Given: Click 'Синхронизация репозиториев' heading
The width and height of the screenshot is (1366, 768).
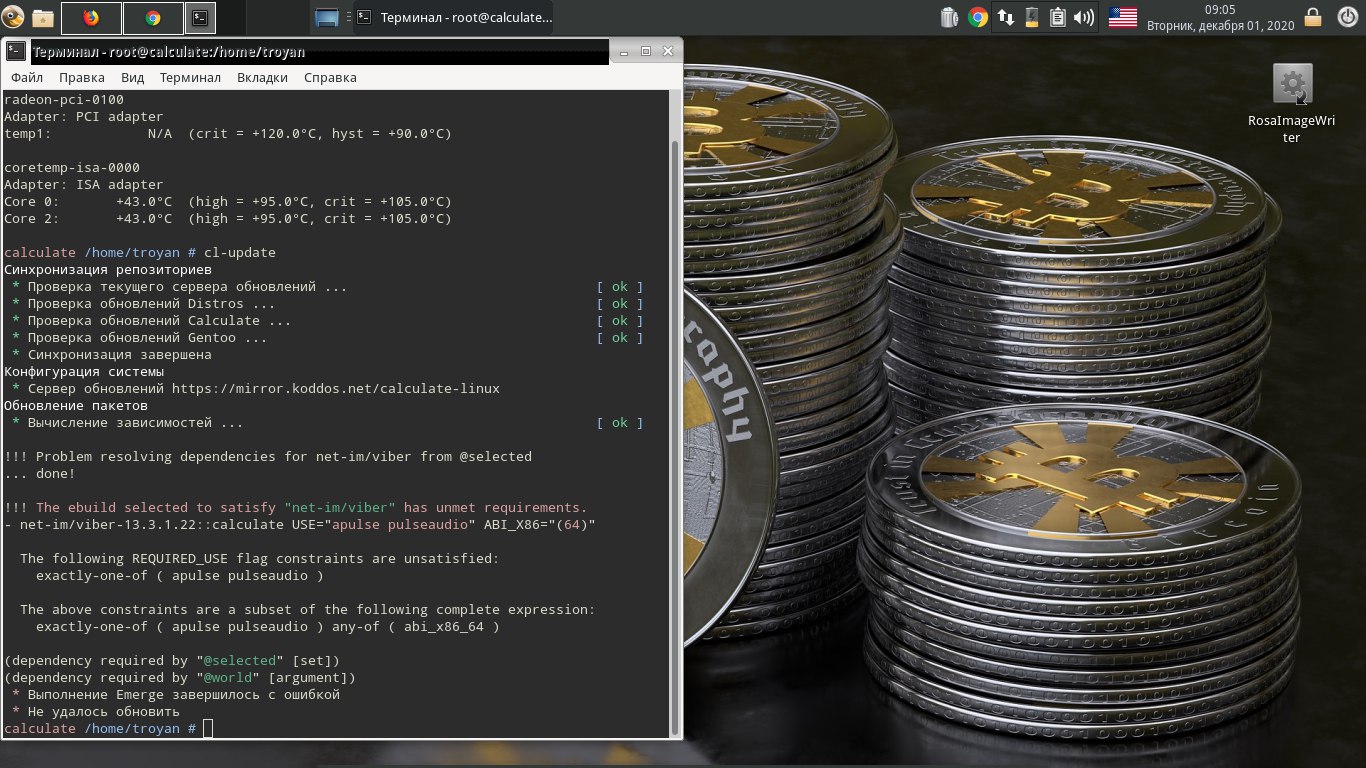Looking at the screenshot, I should [x=108, y=269].
